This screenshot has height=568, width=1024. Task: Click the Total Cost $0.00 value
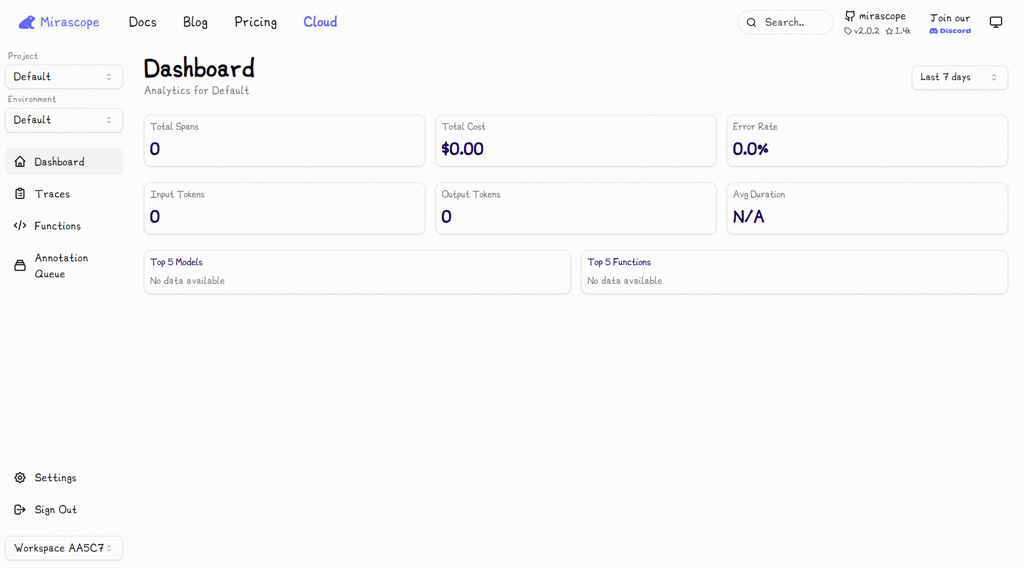pos(462,149)
